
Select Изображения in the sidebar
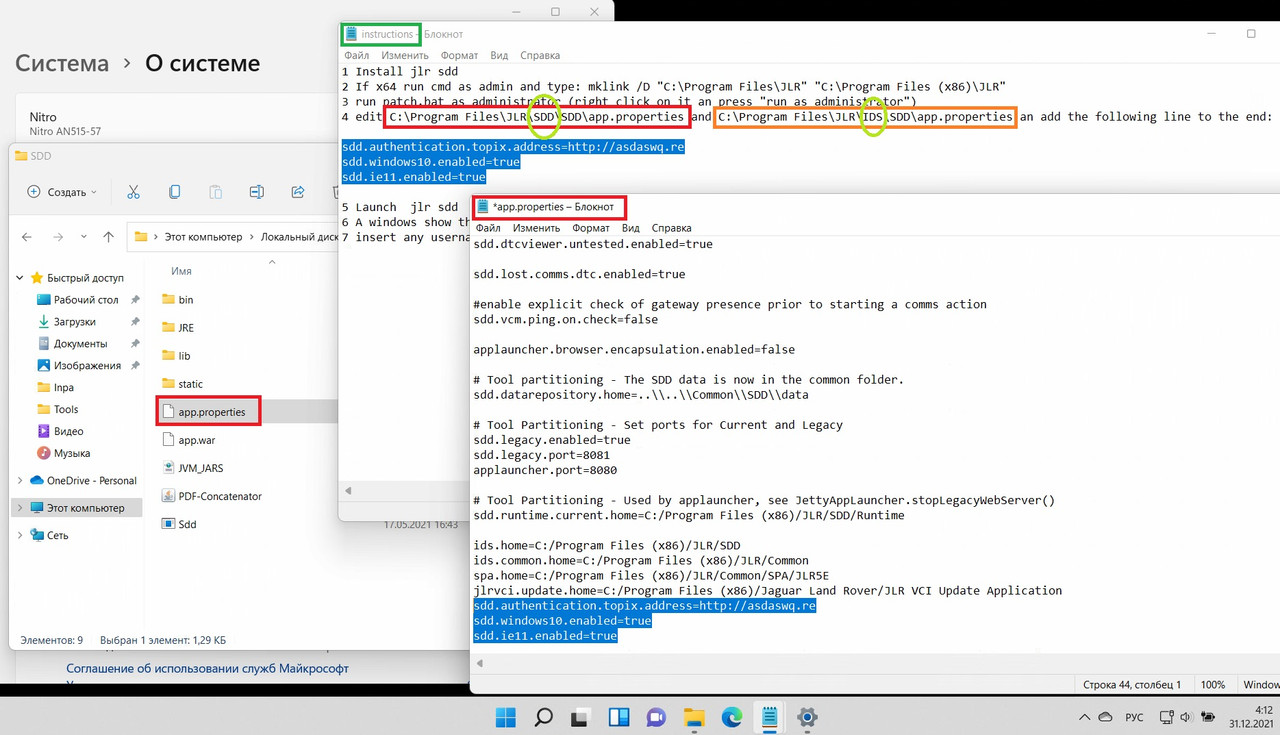[x=87, y=366]
